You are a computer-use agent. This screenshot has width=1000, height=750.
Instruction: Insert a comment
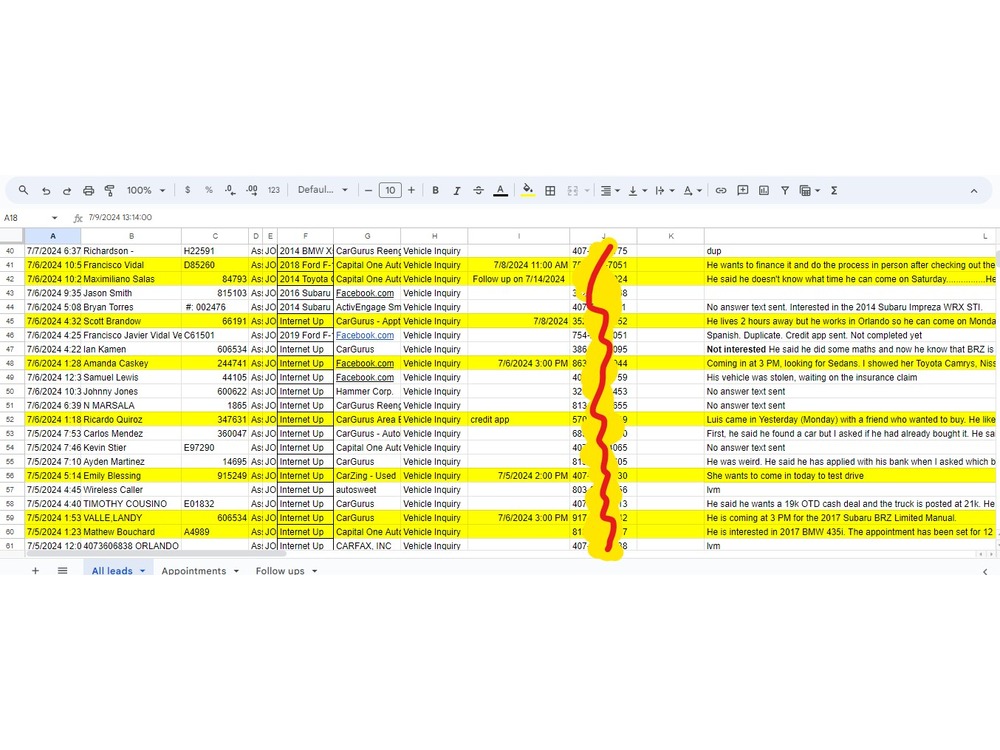pos(742,190)
